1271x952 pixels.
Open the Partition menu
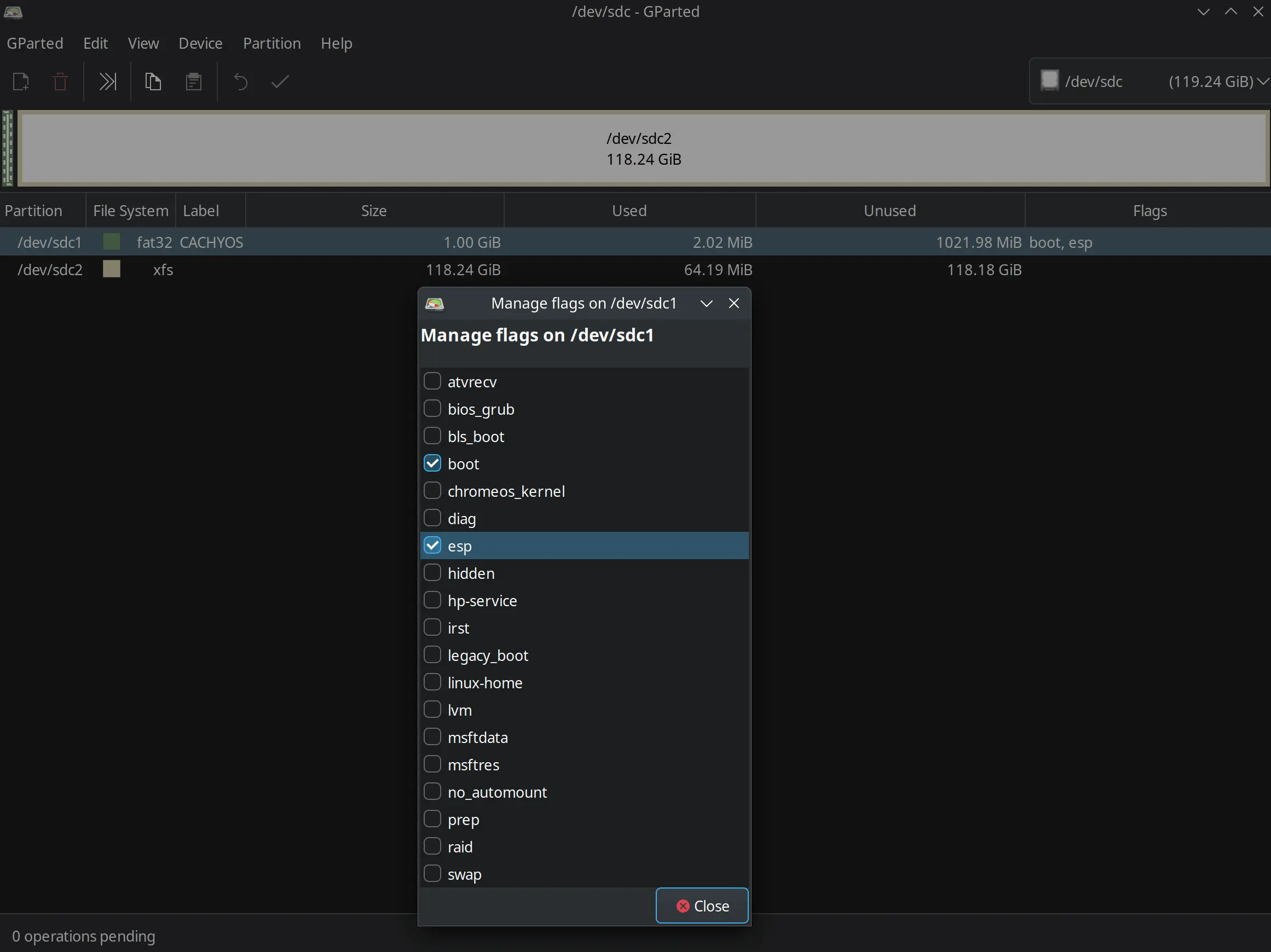272,43
